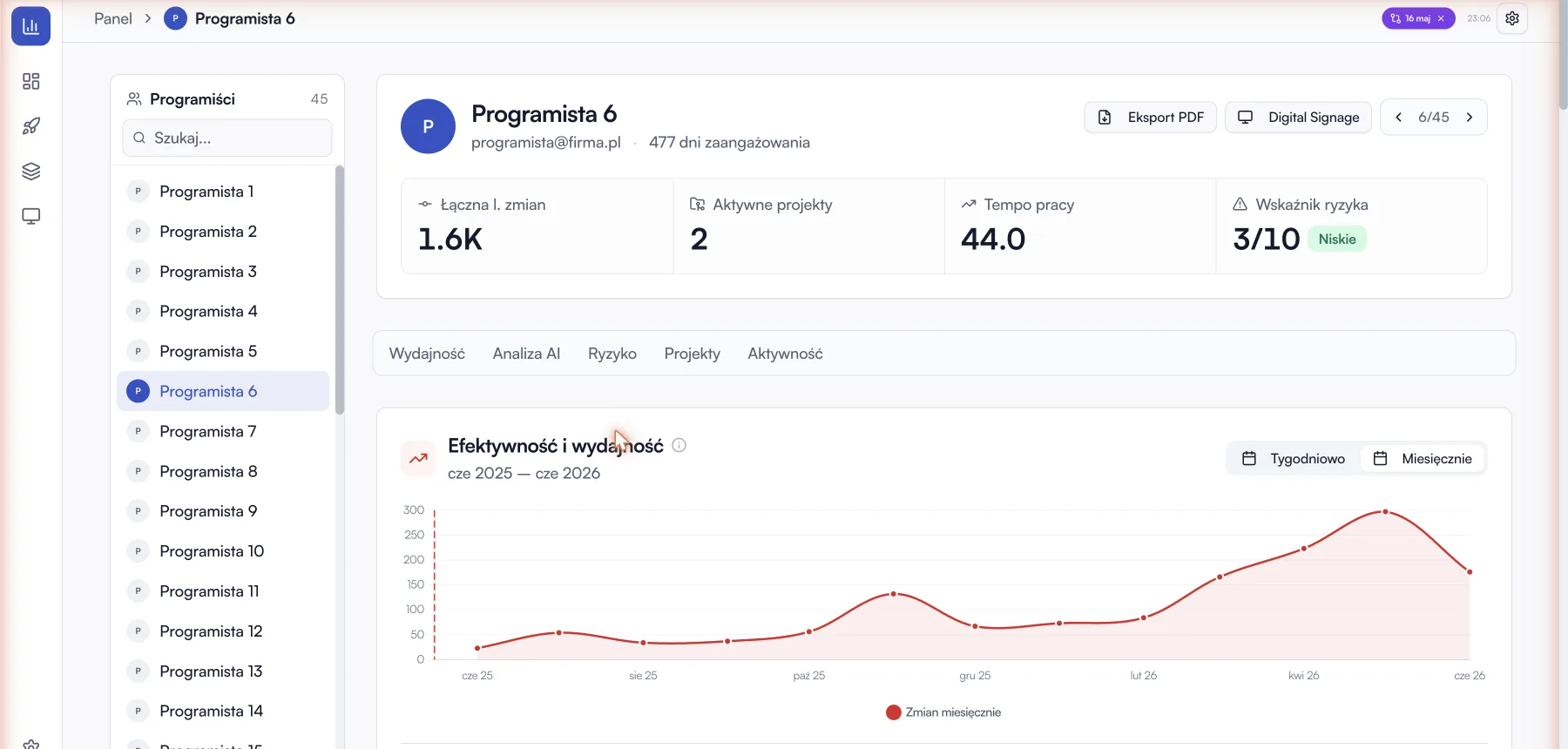Switch to the Projekty tab
The image size is (1568, 749).
[693, 354]
